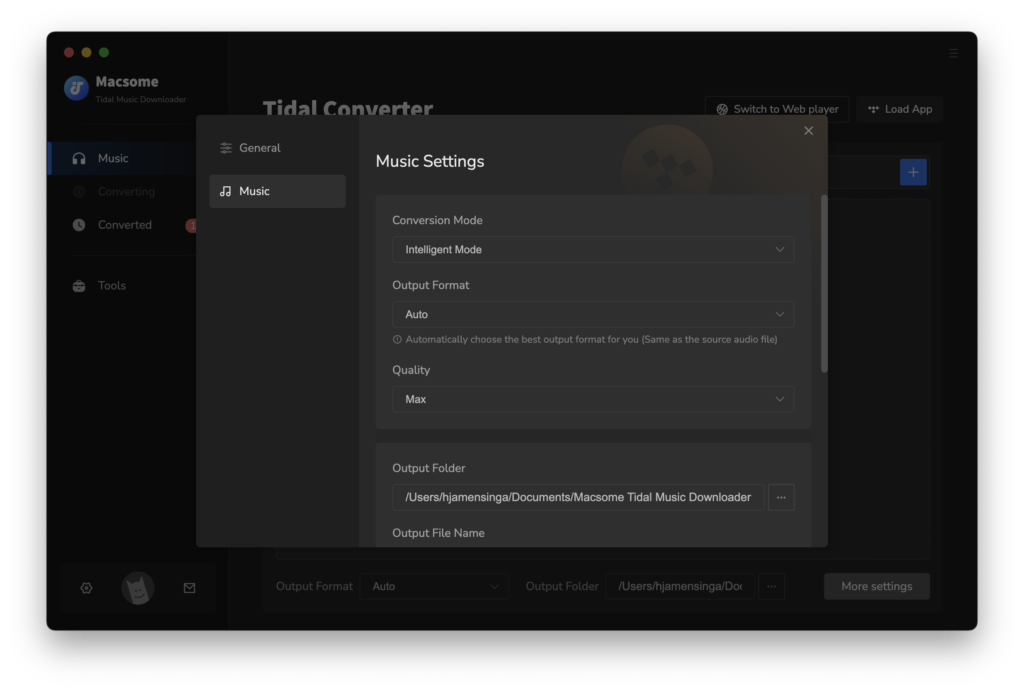This screenshot has width=1024, height=692.
Task: Browse for output folder in Music Settings
Action: 781,497
